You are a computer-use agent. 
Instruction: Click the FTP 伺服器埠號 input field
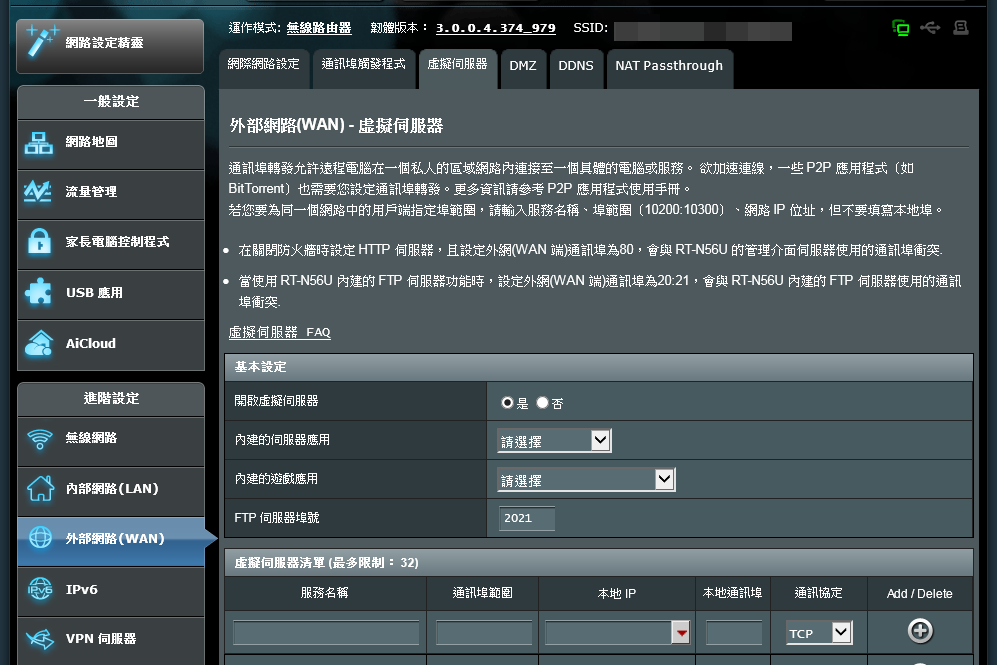pyautogui.click(x=526, y=518)
